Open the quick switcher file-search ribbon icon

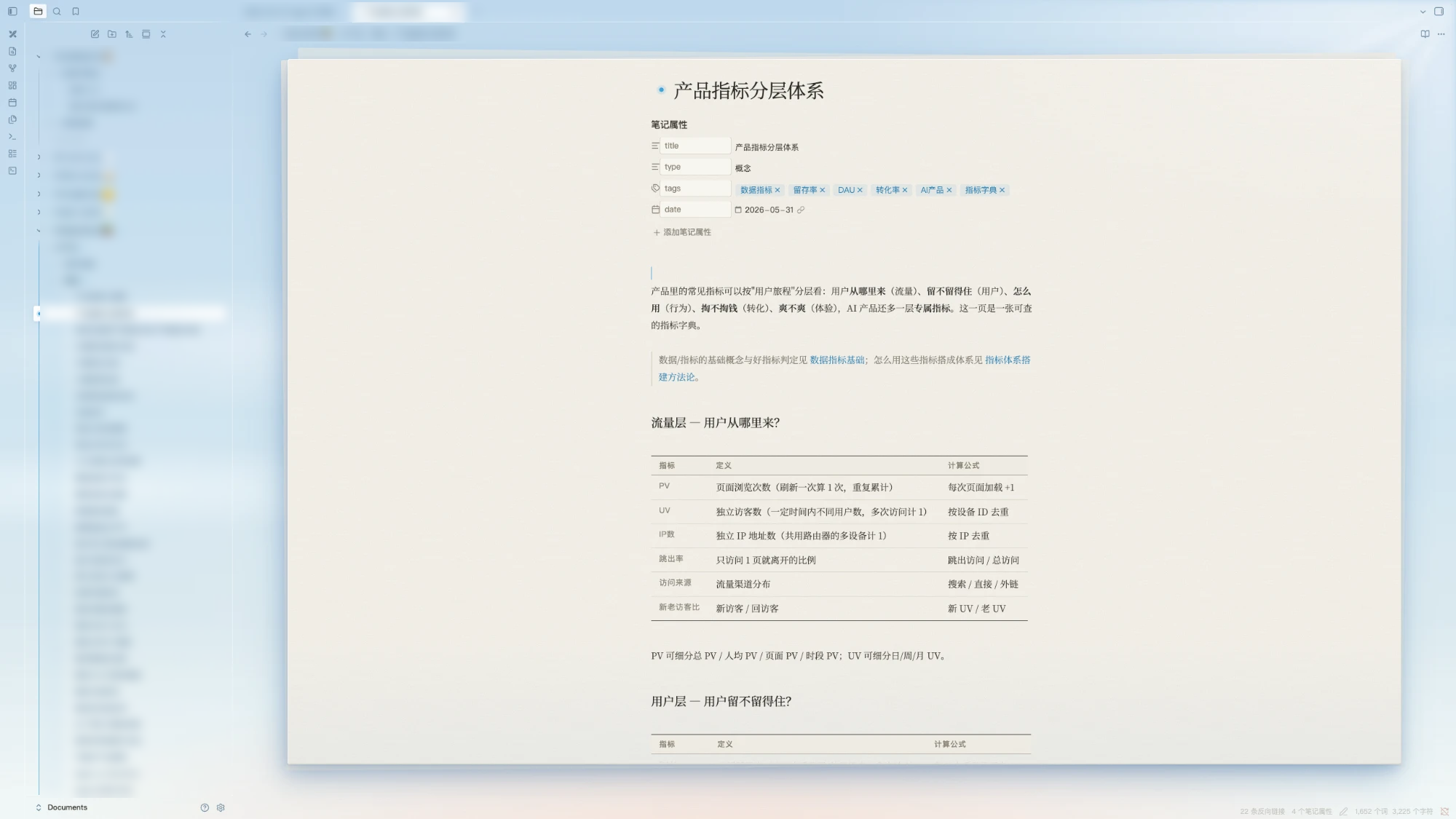[x=12, y=51]
